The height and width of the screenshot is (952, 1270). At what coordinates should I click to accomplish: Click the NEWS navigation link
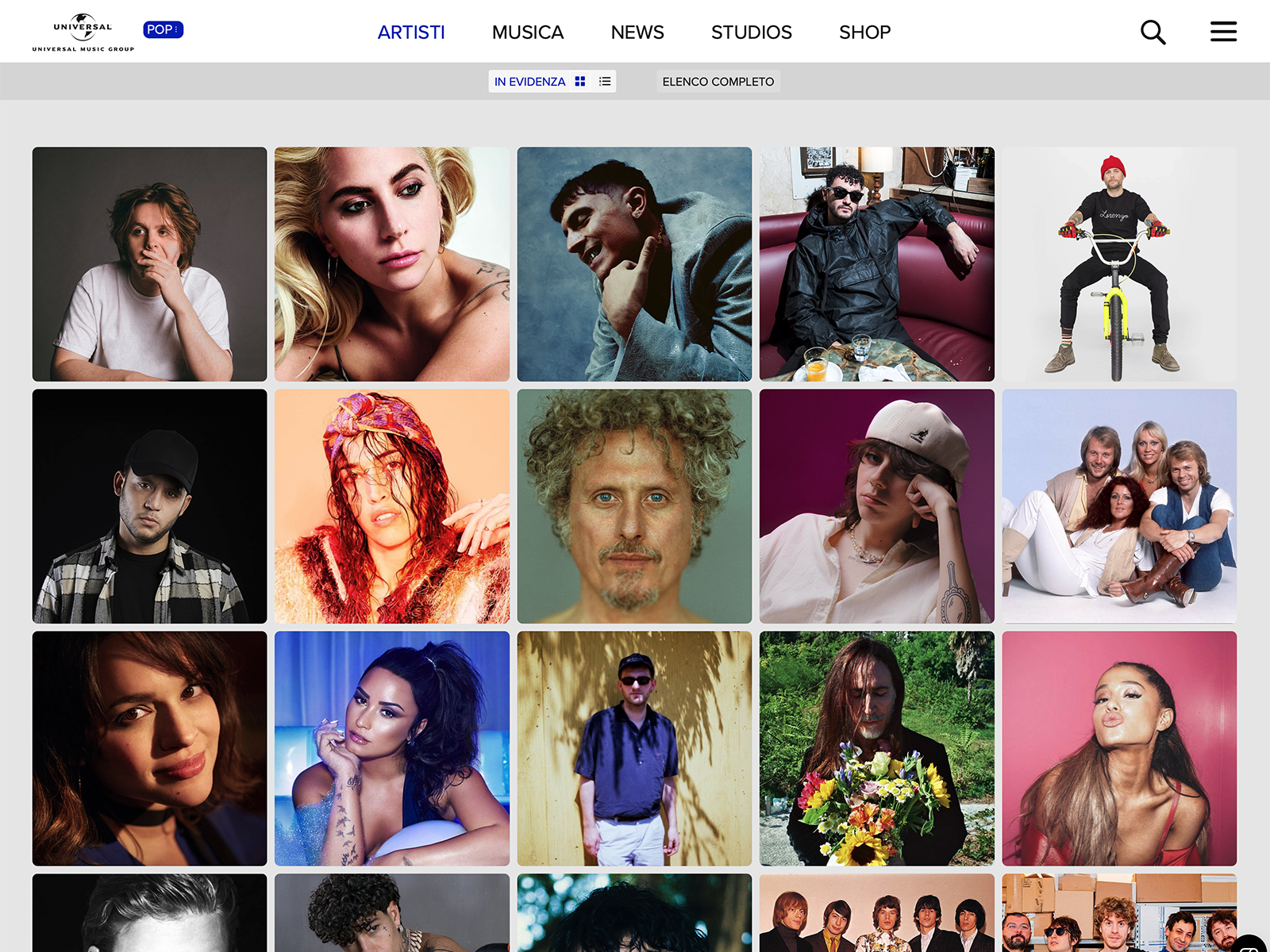coord(637,33)
